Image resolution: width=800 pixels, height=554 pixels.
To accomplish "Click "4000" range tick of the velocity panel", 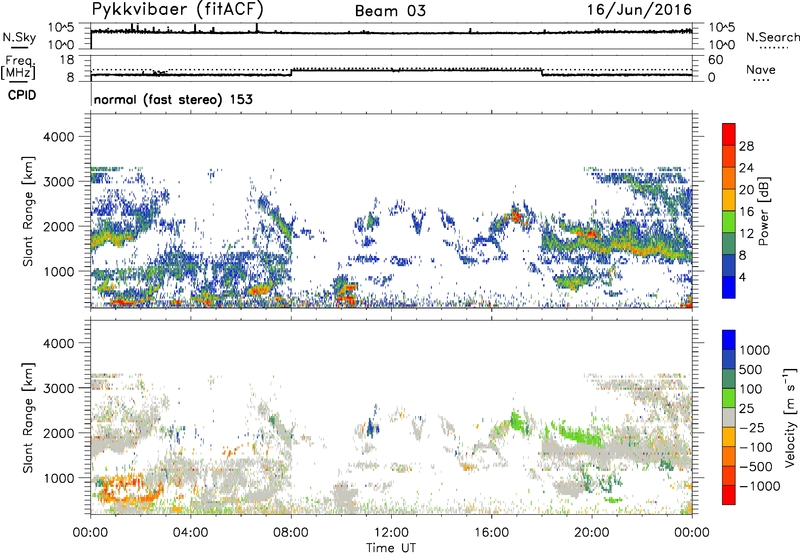I will 58,343.
